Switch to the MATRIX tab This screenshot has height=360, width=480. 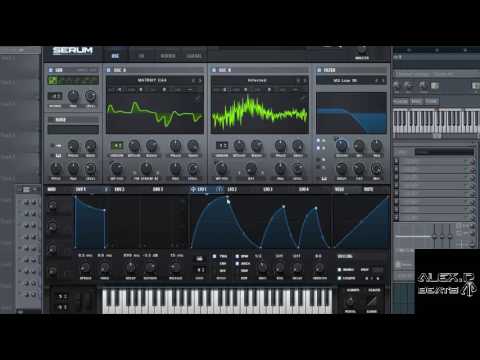168,56
